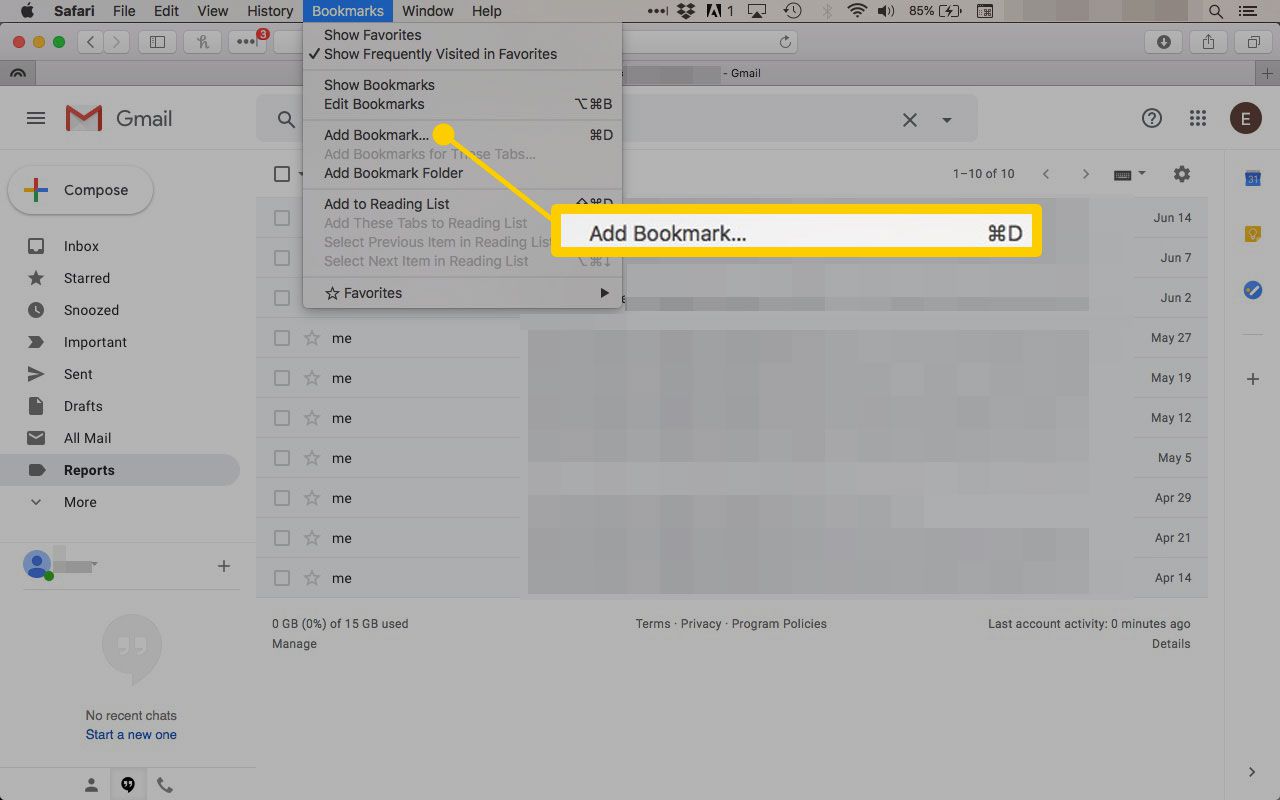Screen dimensions: 1280x800
Task: Star the Apr 21 email
Action: [312, 538]
